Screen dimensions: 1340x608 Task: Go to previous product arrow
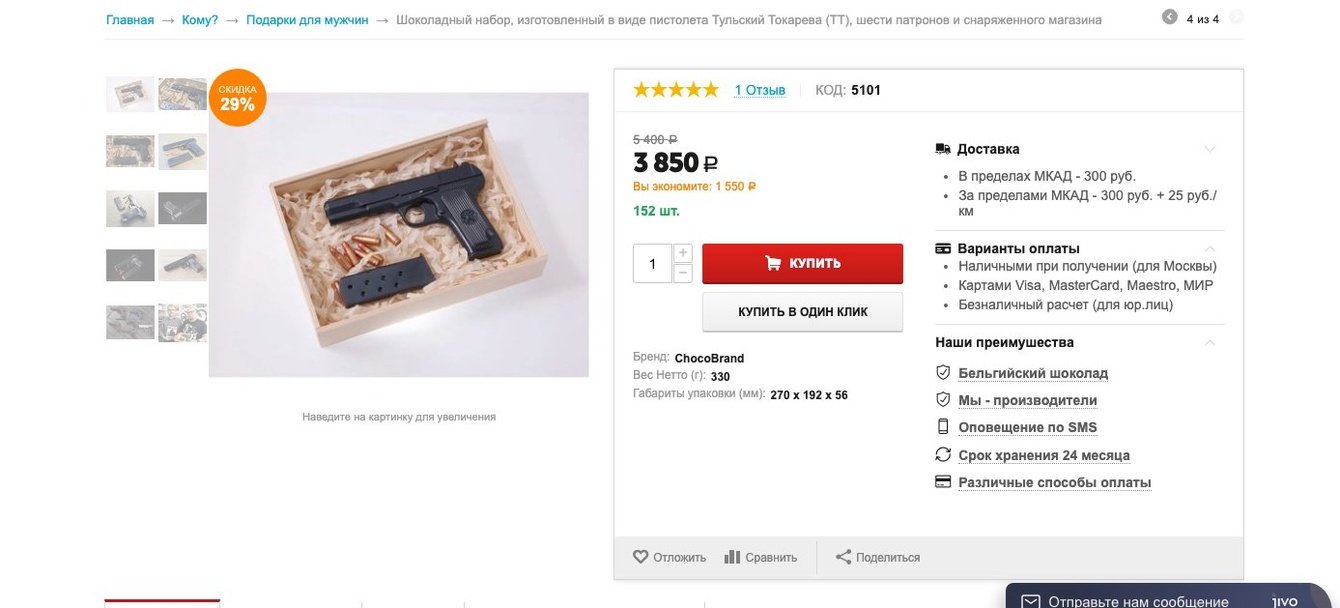(1169, 17)
